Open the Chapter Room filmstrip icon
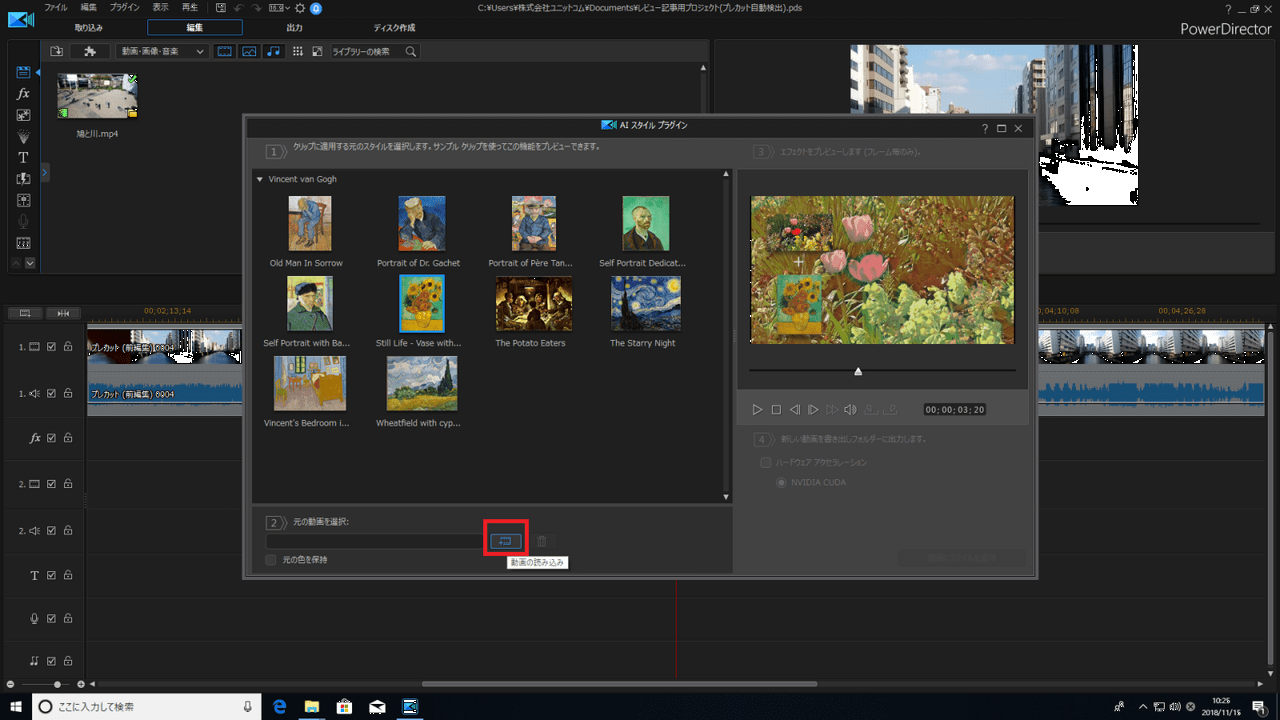The image size is (1280, 720). pos(23,243)
